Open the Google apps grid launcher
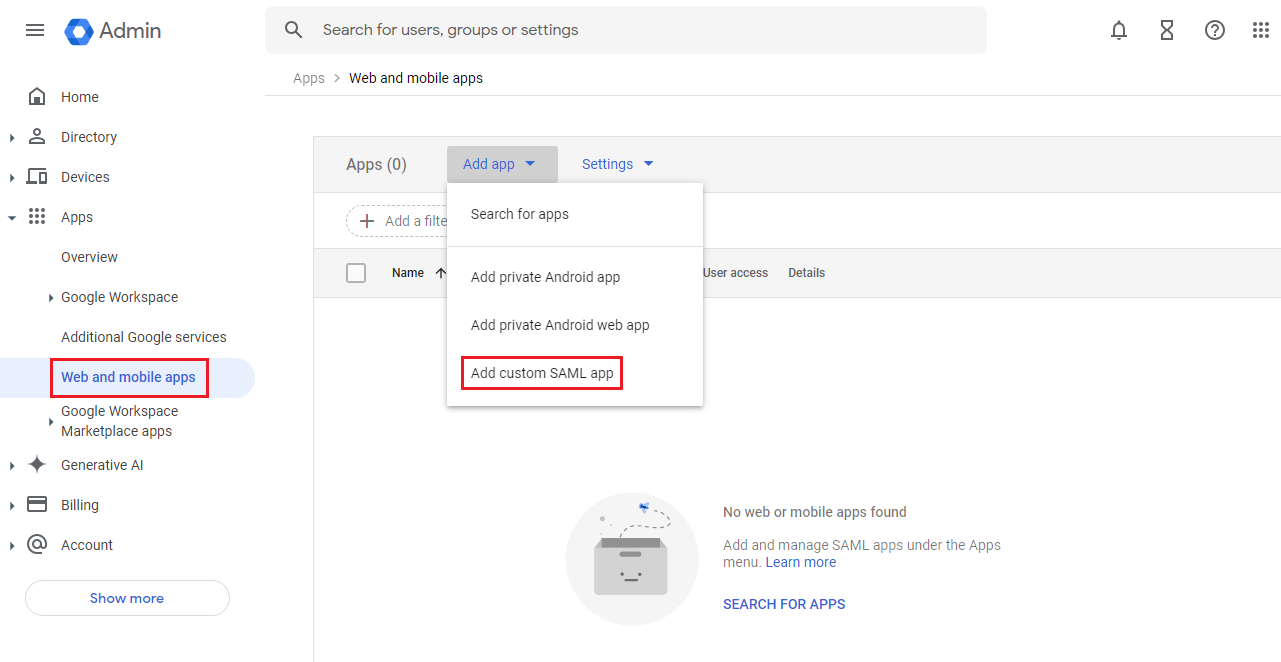The width and height of the screenshot is (1281, 662). tap(1261, 30)
